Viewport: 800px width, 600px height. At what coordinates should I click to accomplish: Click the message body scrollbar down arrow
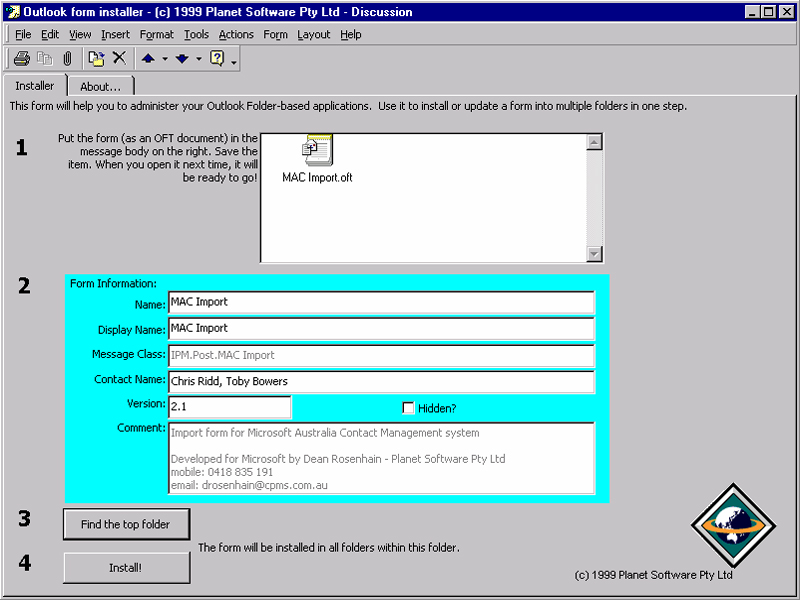(594, 254)
